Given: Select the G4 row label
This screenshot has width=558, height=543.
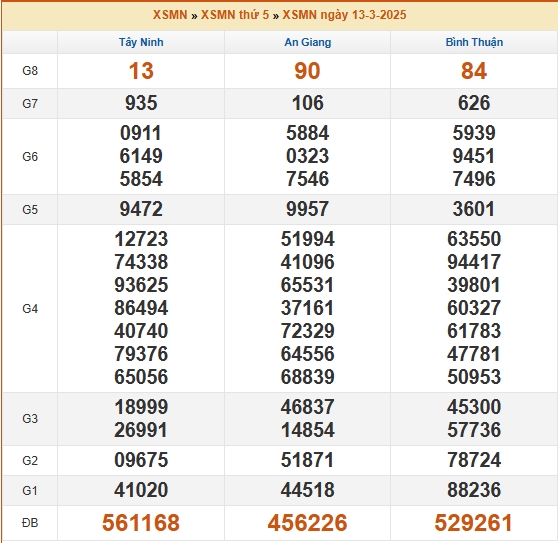Looking at the screenshot, I should (30, 309).
